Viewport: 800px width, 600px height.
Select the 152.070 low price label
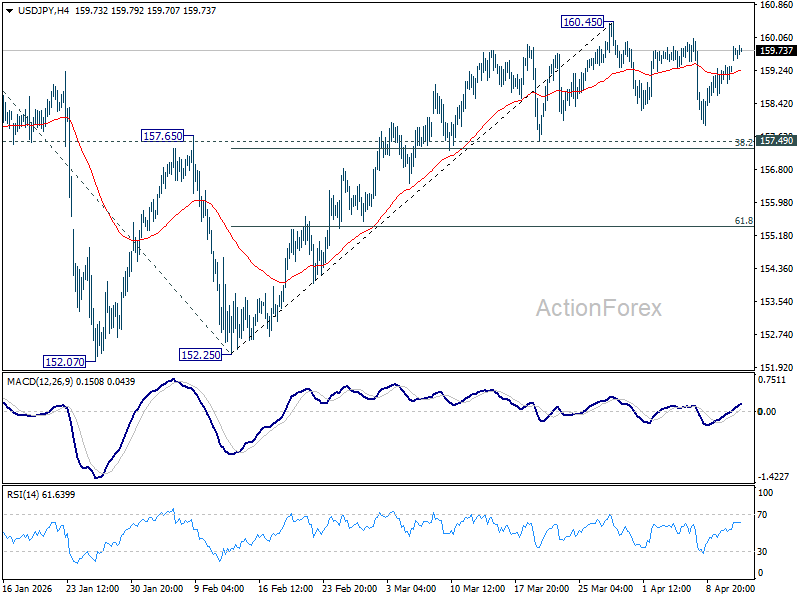(64, 362)
